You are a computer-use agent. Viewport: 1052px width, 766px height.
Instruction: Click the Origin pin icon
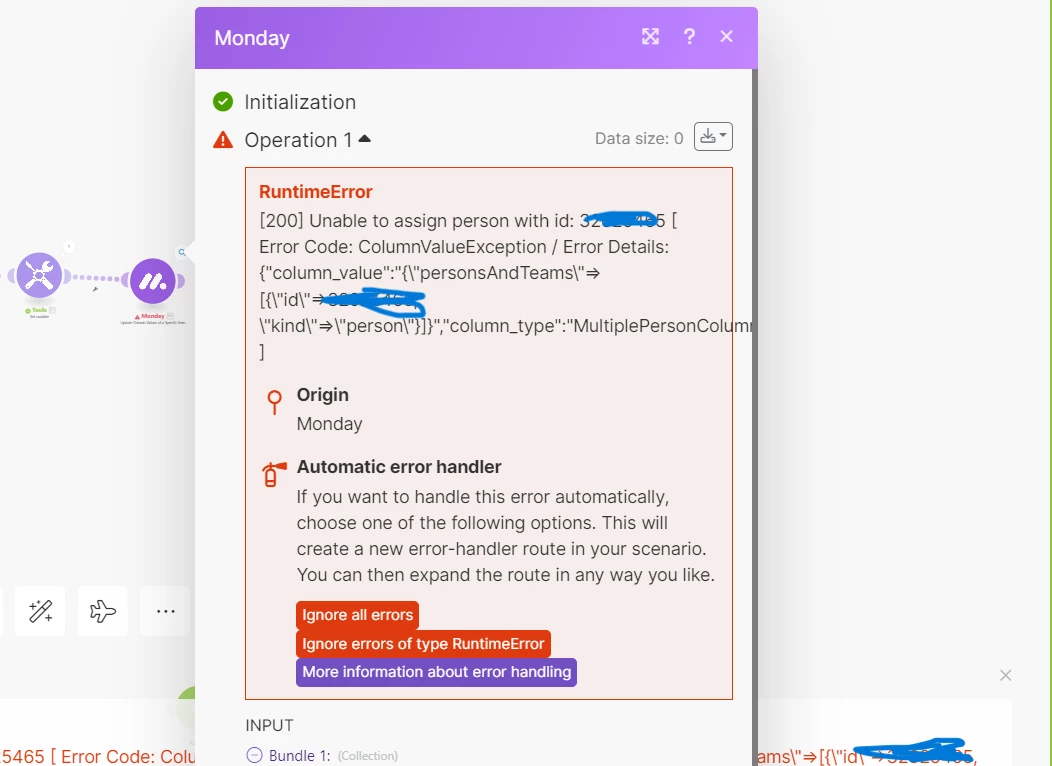pyautogui.click(x=274, y=402)
